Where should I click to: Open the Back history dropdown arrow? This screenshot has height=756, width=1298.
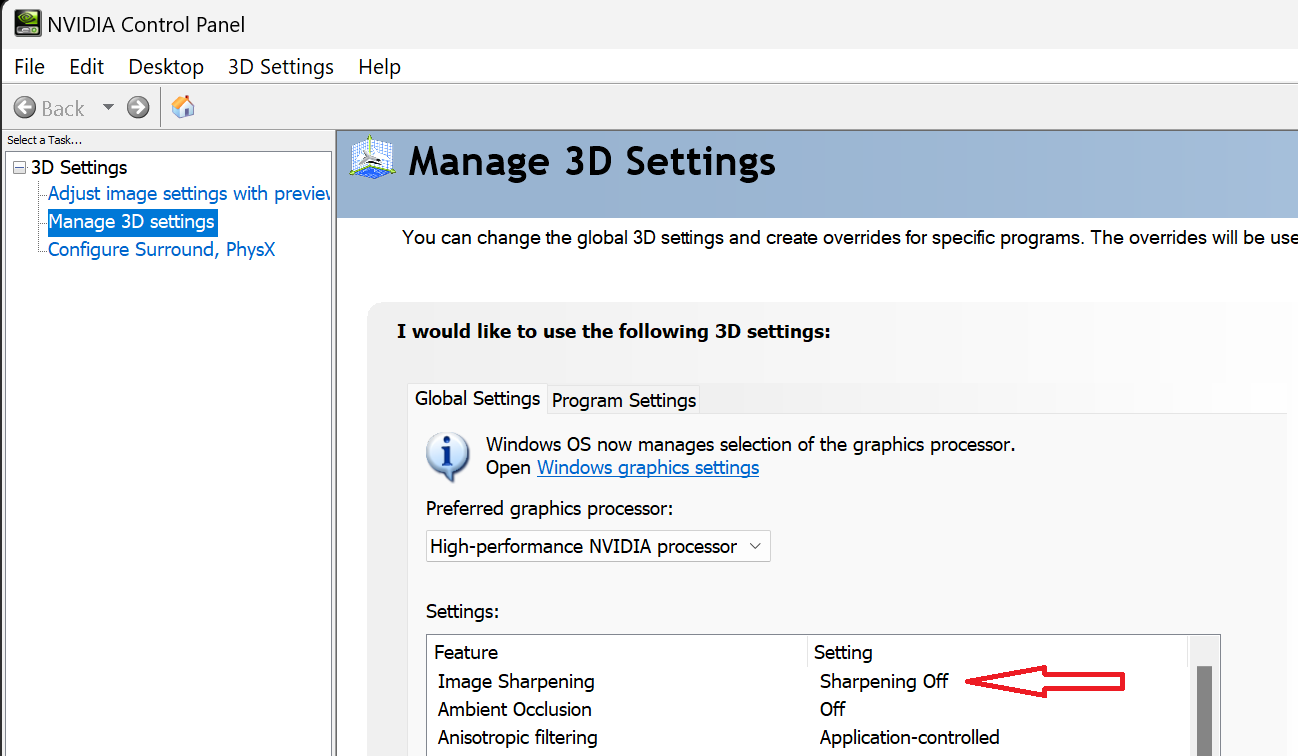(x=108, y=107)
